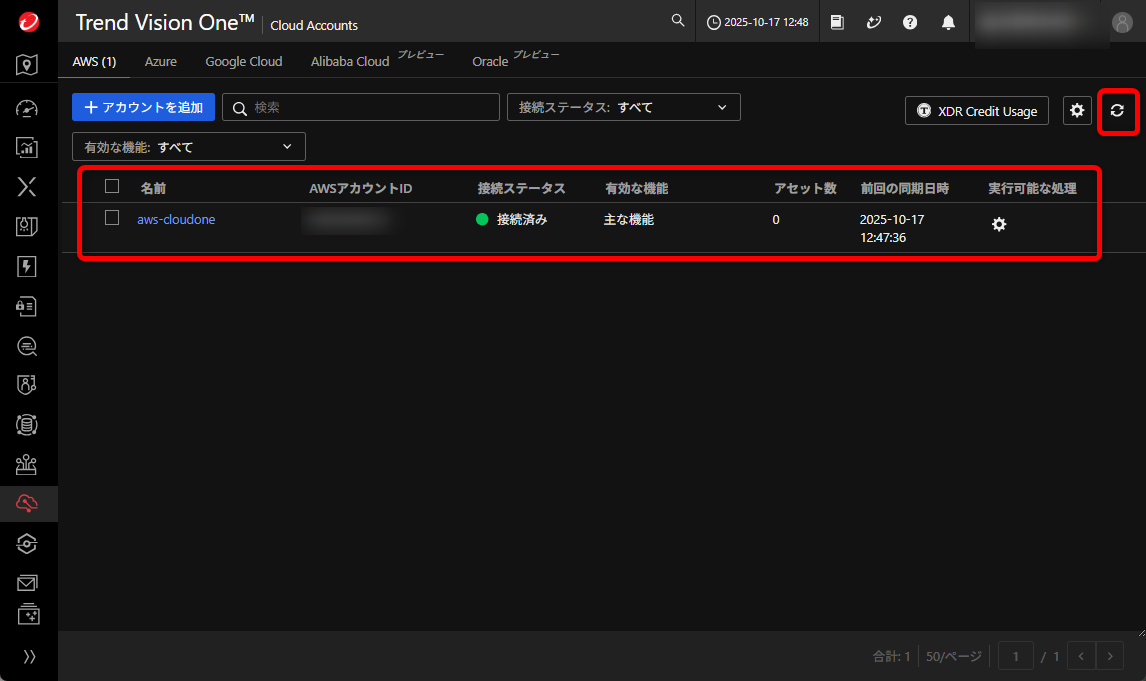1146x681 pixels.
Task: Open the database stack sidebar icon
Action: point(27,425)
